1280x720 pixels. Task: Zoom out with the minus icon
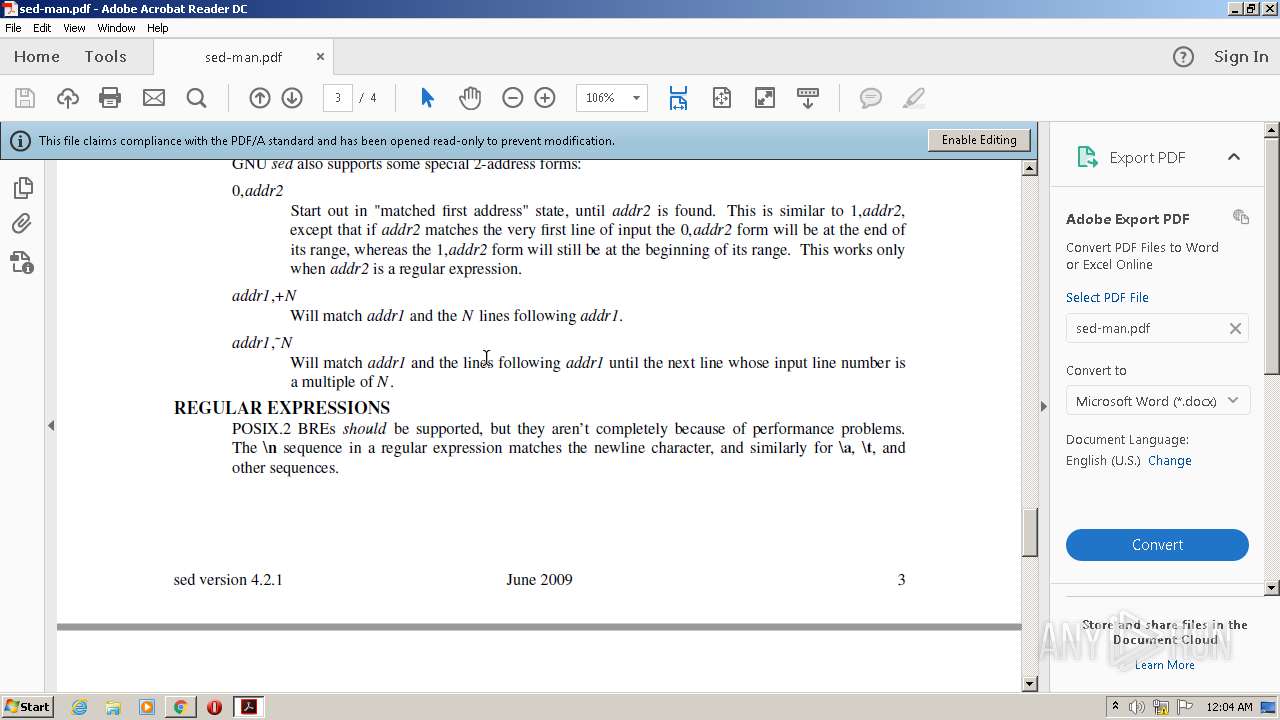tap(513, 98)
